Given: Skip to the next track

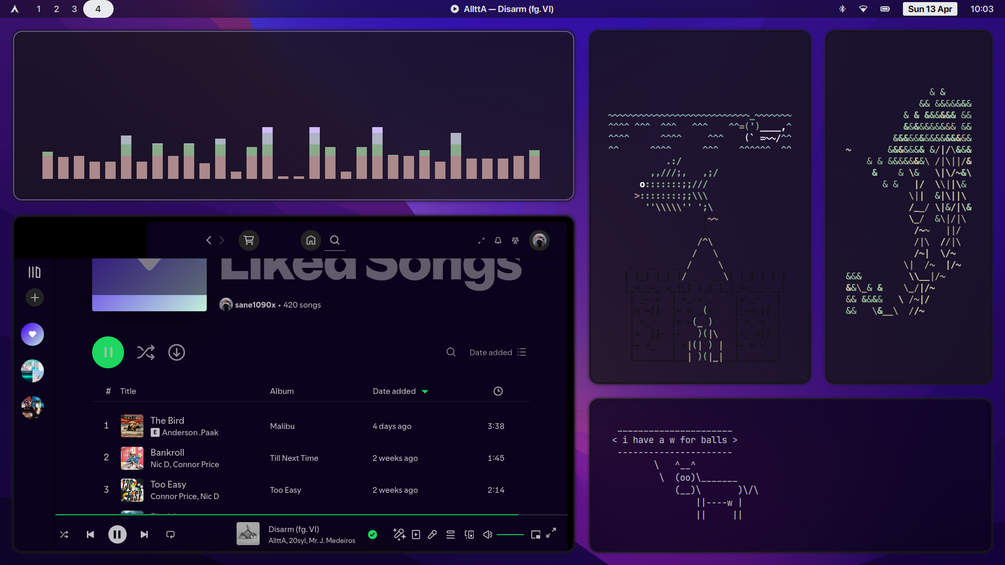Looking at the screenshot, I should tap(144, 534).
